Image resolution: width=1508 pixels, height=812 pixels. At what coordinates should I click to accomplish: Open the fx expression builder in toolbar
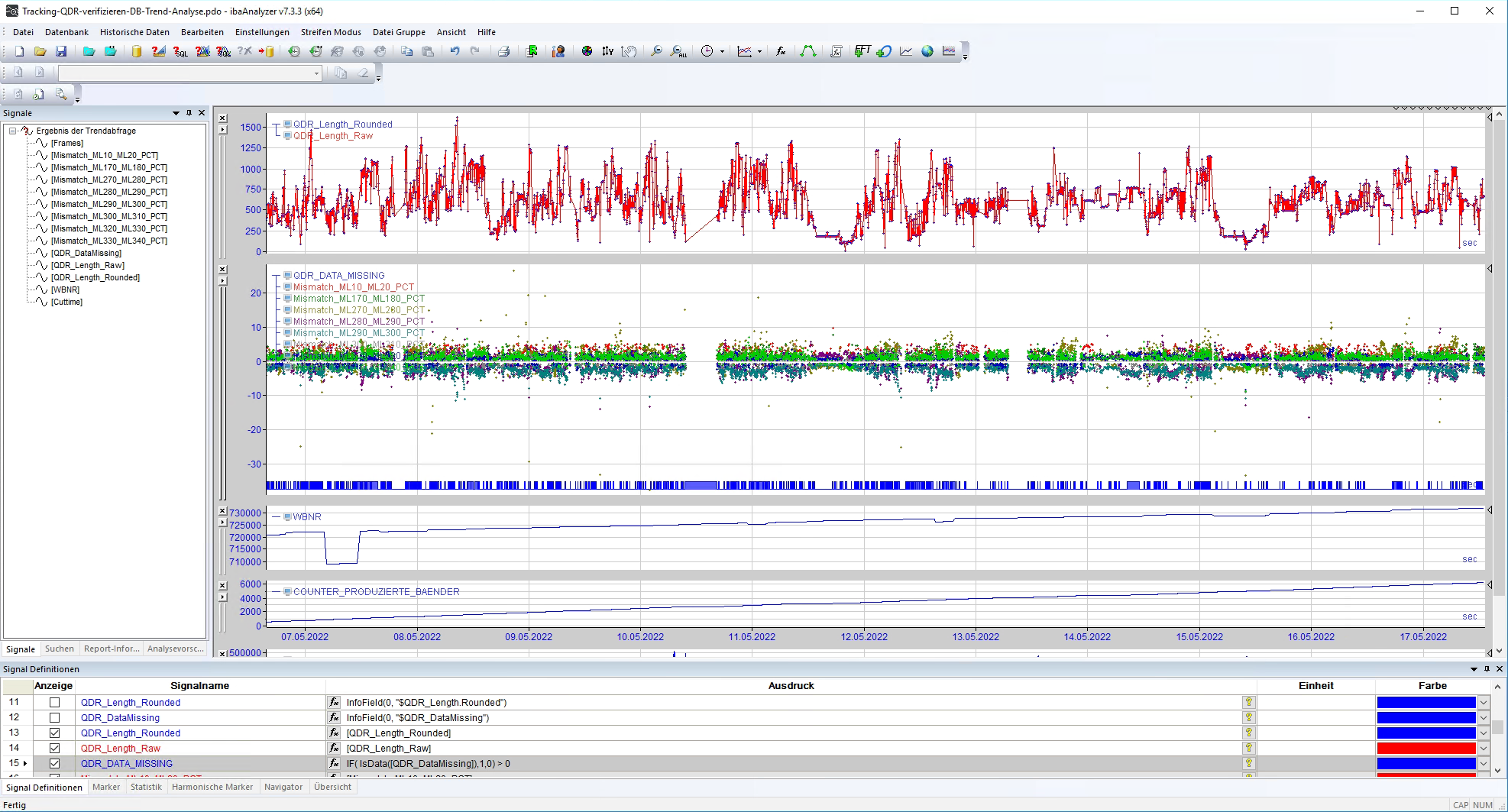pyautogui.click(x=781, y=51)
